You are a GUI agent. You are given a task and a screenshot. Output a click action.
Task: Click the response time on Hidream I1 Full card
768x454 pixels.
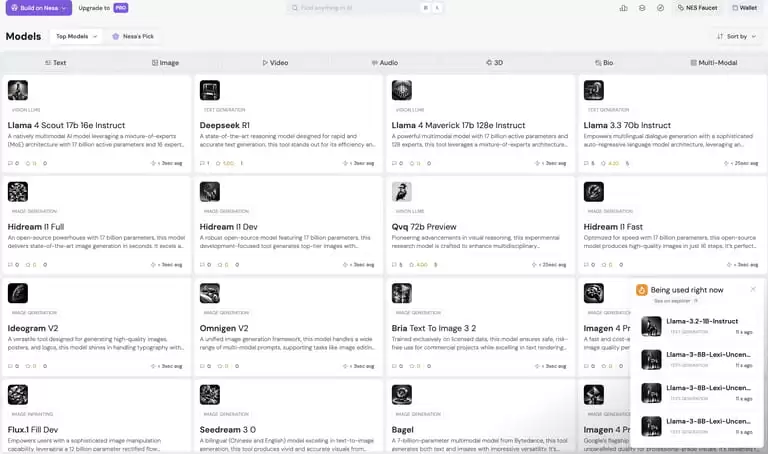(x=167, y=264)
